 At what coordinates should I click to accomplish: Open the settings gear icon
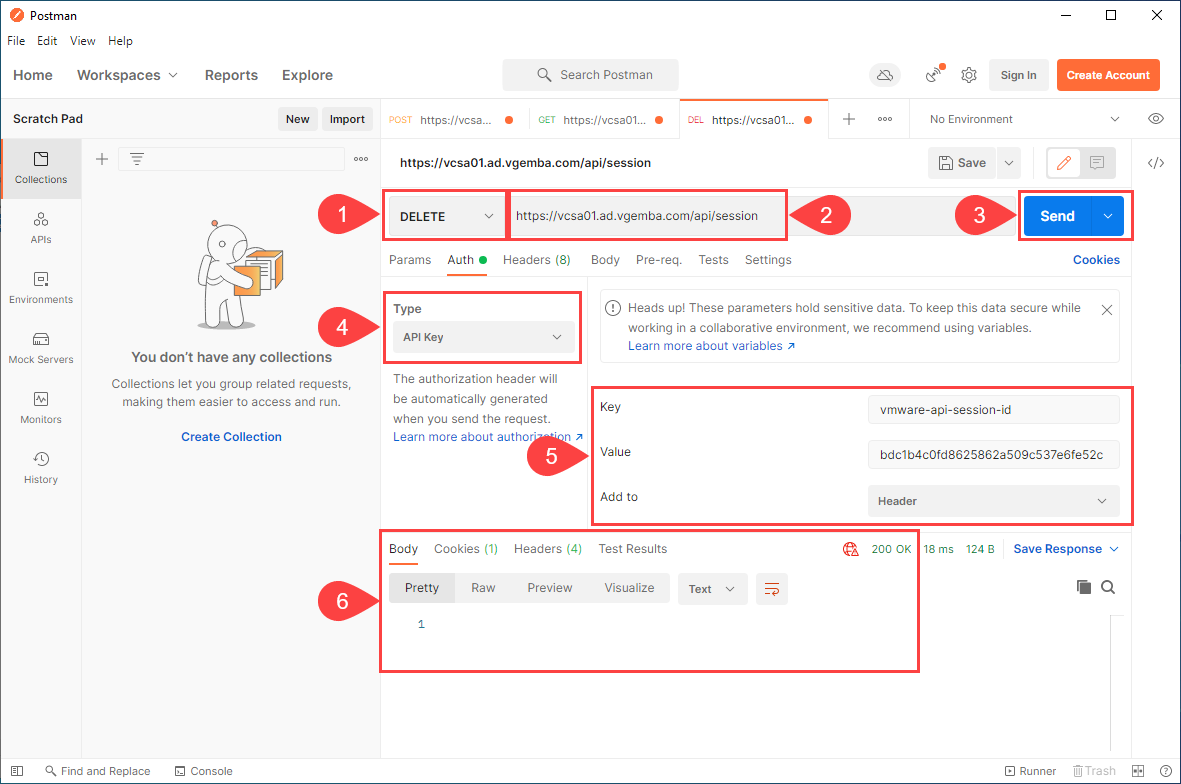click(969, 75)
